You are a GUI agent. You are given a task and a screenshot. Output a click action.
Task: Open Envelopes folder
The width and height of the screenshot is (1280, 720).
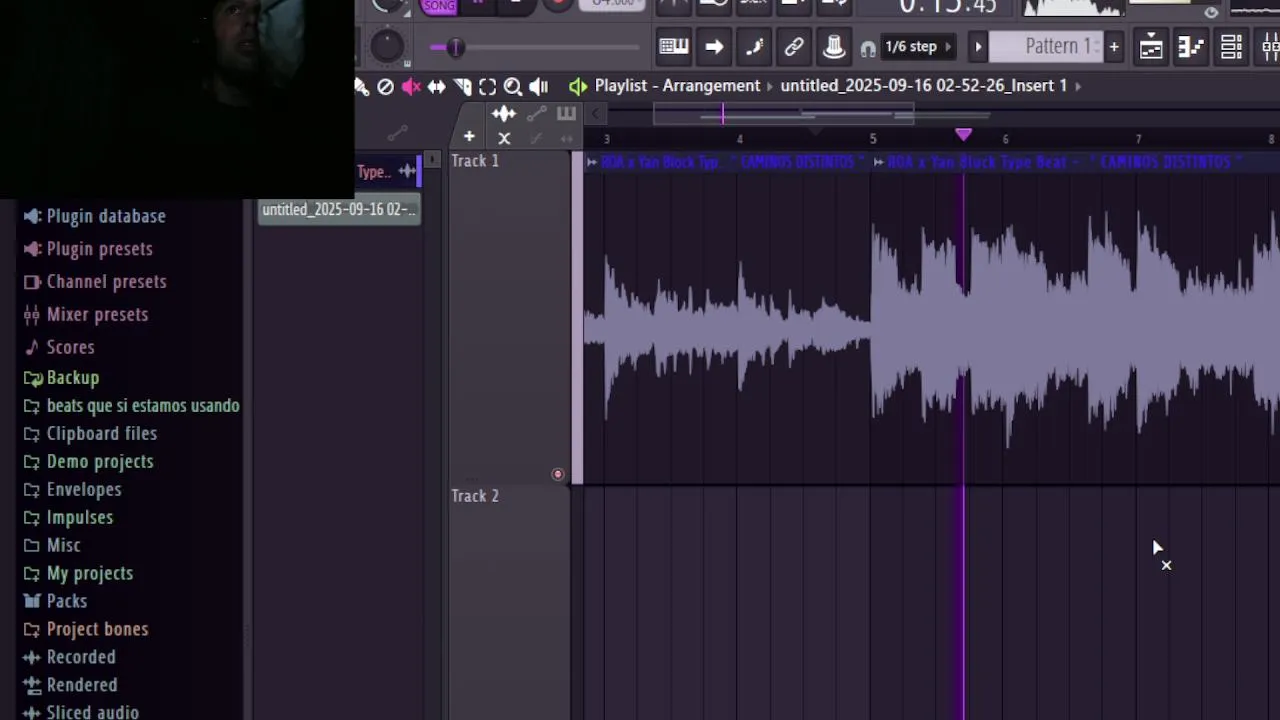84,490
